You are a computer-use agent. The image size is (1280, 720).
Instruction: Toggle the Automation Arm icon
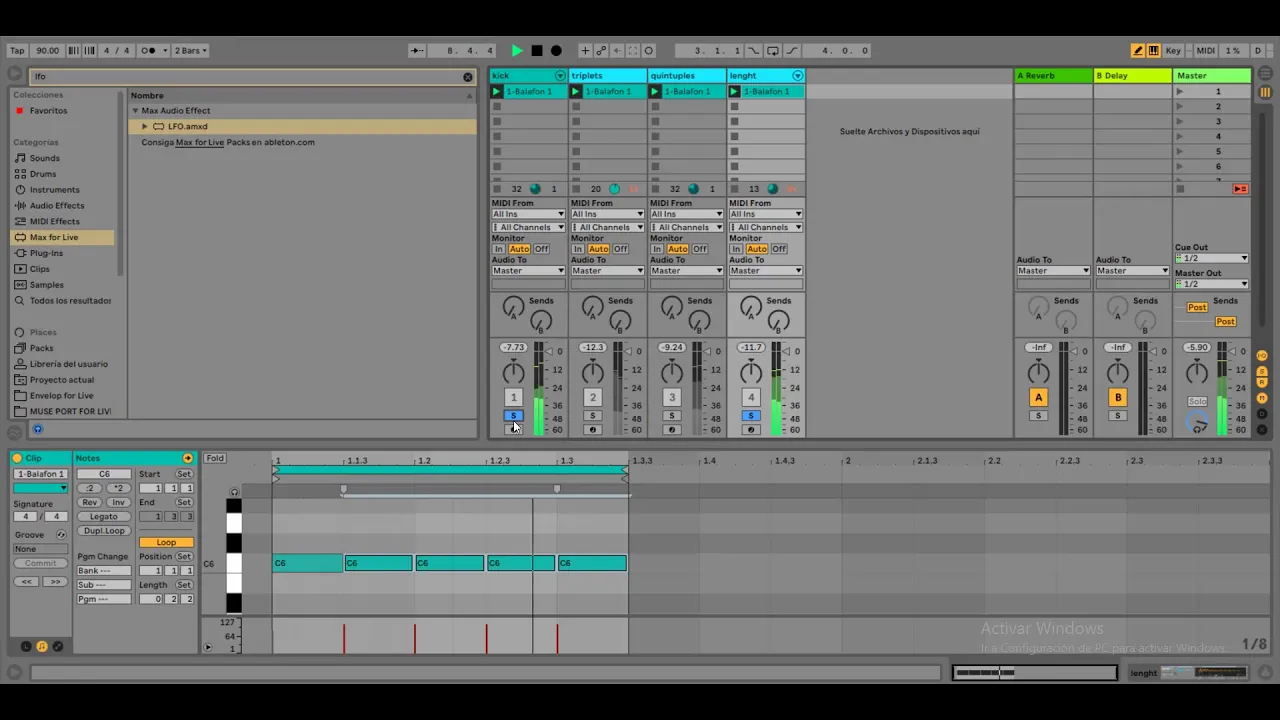click(x=601, y=51)
